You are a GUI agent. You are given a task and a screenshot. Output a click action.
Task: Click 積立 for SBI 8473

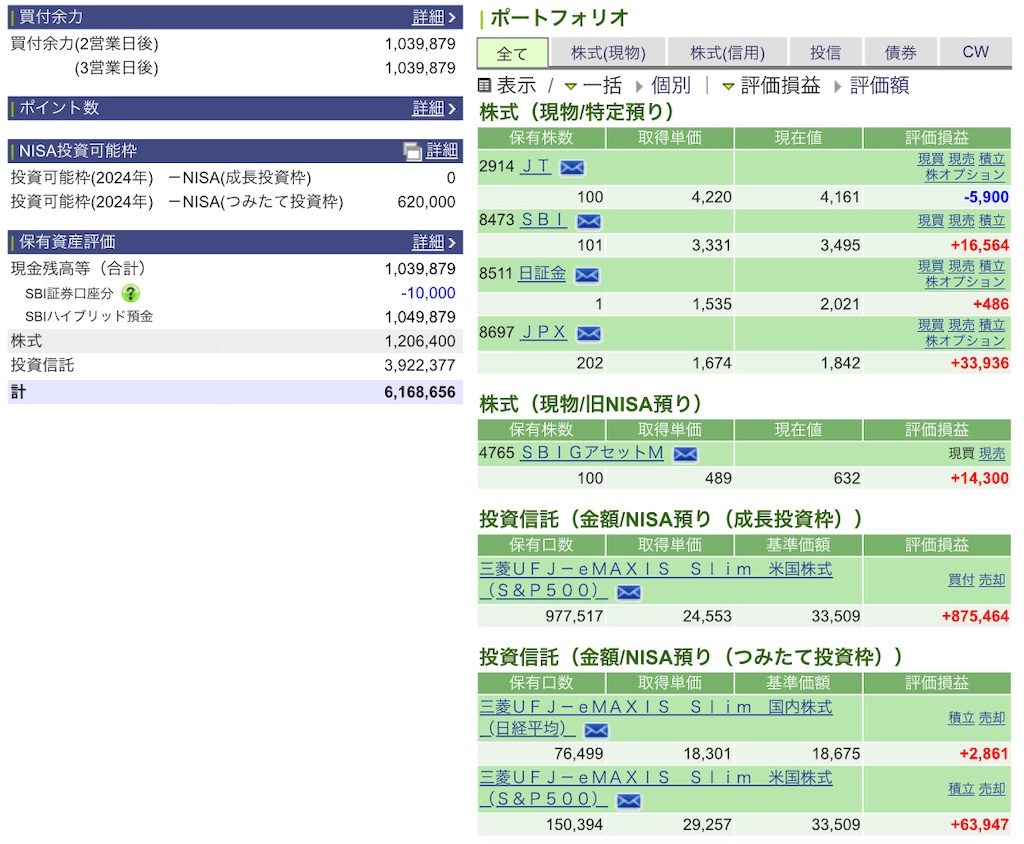992,221
